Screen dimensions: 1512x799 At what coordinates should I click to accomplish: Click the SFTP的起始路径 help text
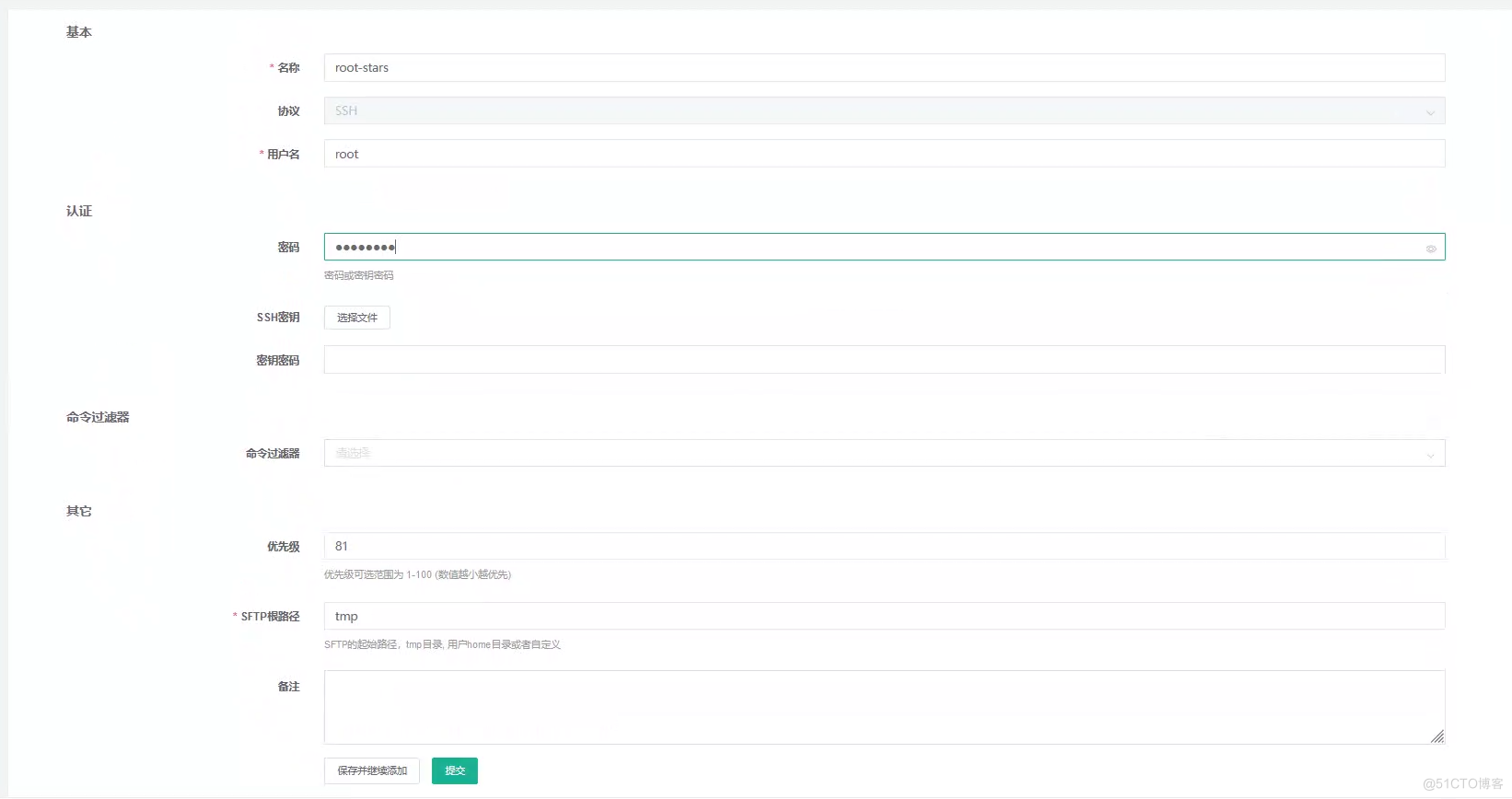coord(442,644)
